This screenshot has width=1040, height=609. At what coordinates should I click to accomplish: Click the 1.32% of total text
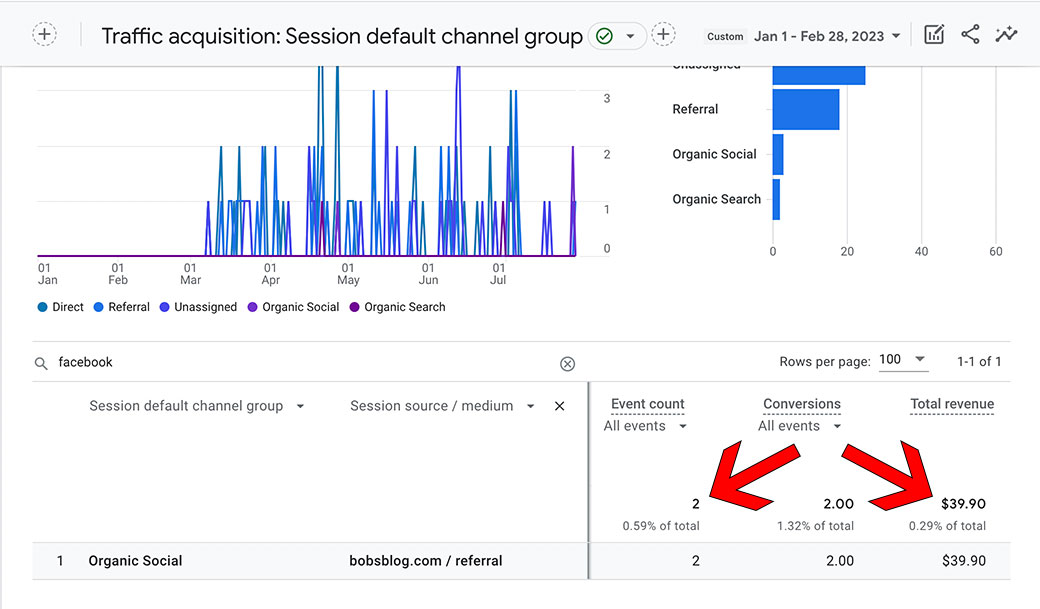pos(815,526)
